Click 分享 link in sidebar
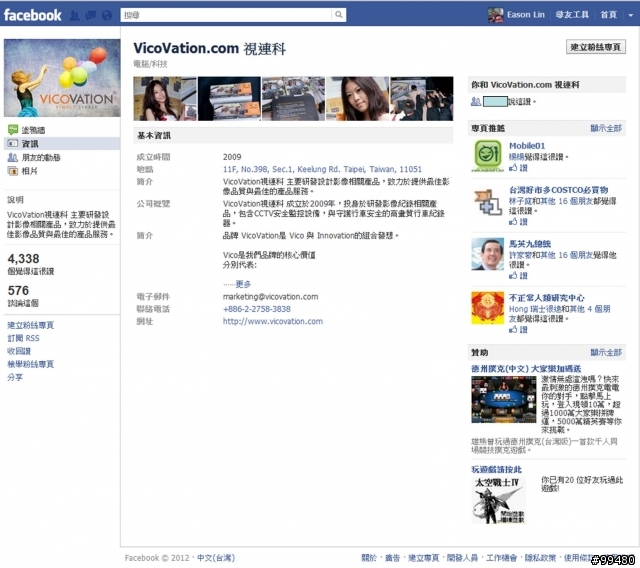Image resolution: width=640 pixels, height=568 pixels. (15, 377)
